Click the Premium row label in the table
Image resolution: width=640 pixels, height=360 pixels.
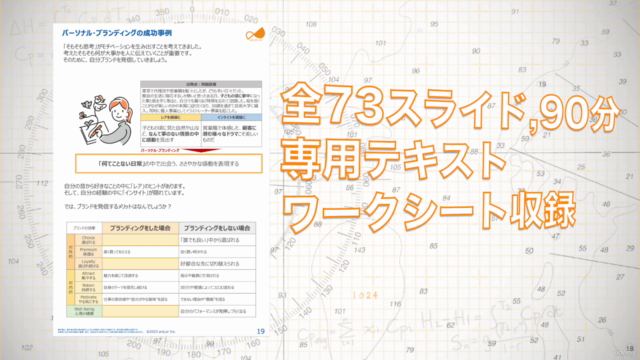click(88, 251)
